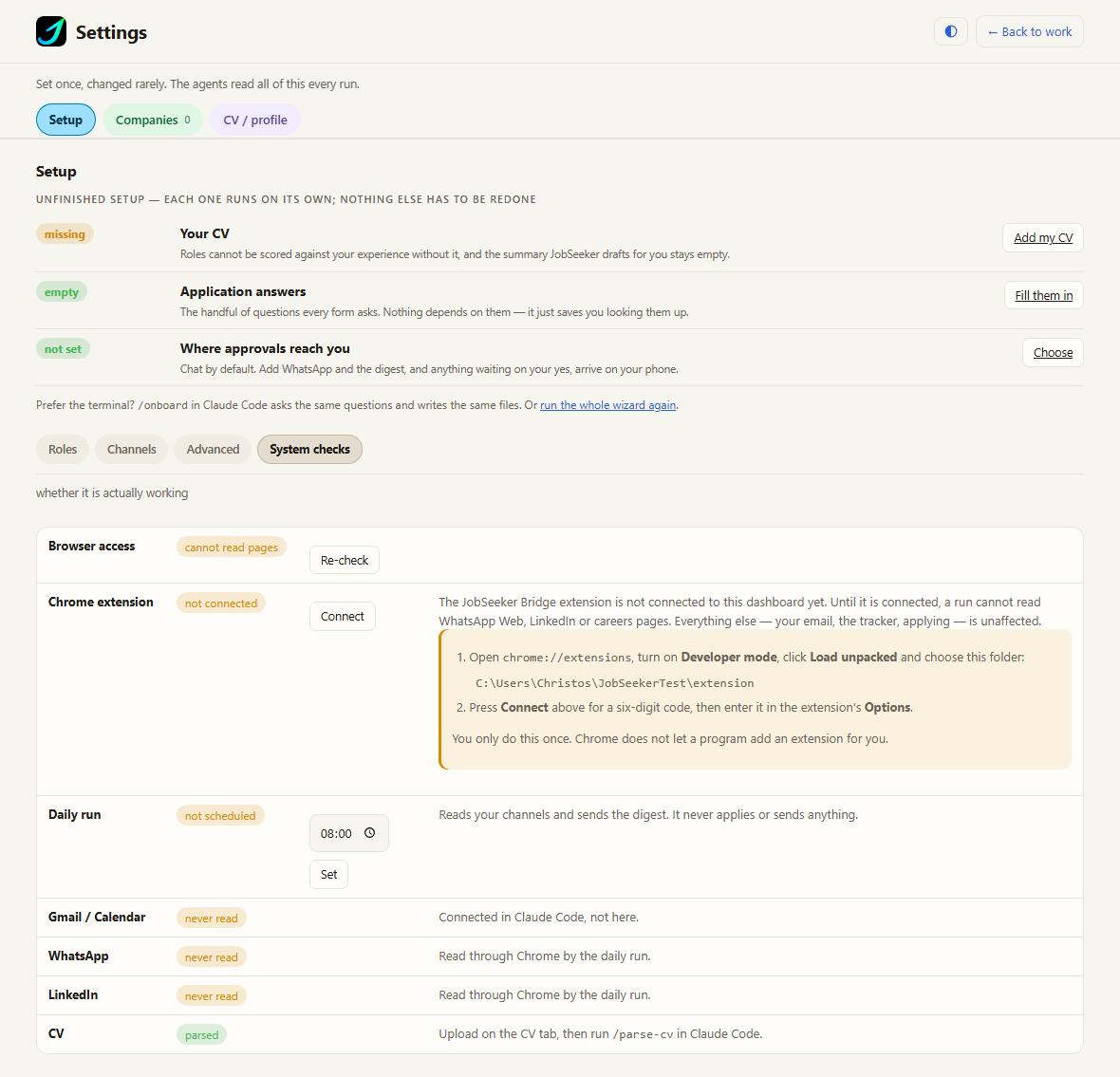1120x1077 pixels.
Task: Select the System checks sub-tab
Action: pyautogui.click(x=310, y=449)
